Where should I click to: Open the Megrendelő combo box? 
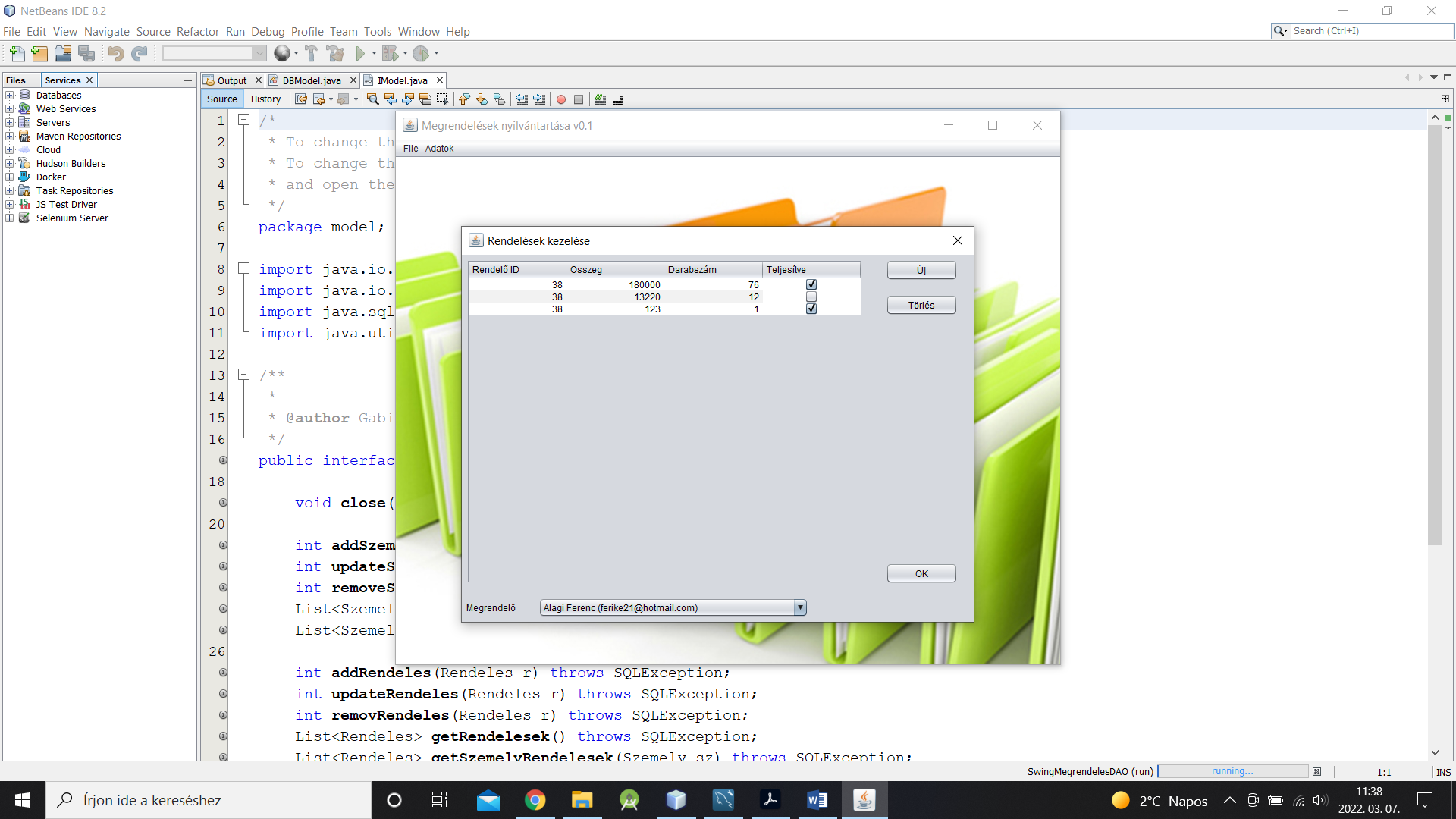(x=673, y=607)
